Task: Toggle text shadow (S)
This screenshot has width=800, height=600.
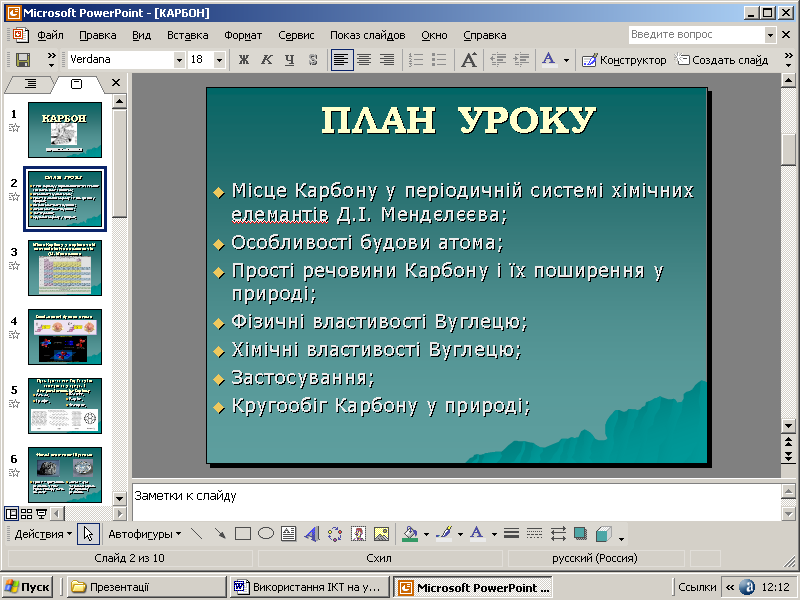Action: click(x=313, y=60)
